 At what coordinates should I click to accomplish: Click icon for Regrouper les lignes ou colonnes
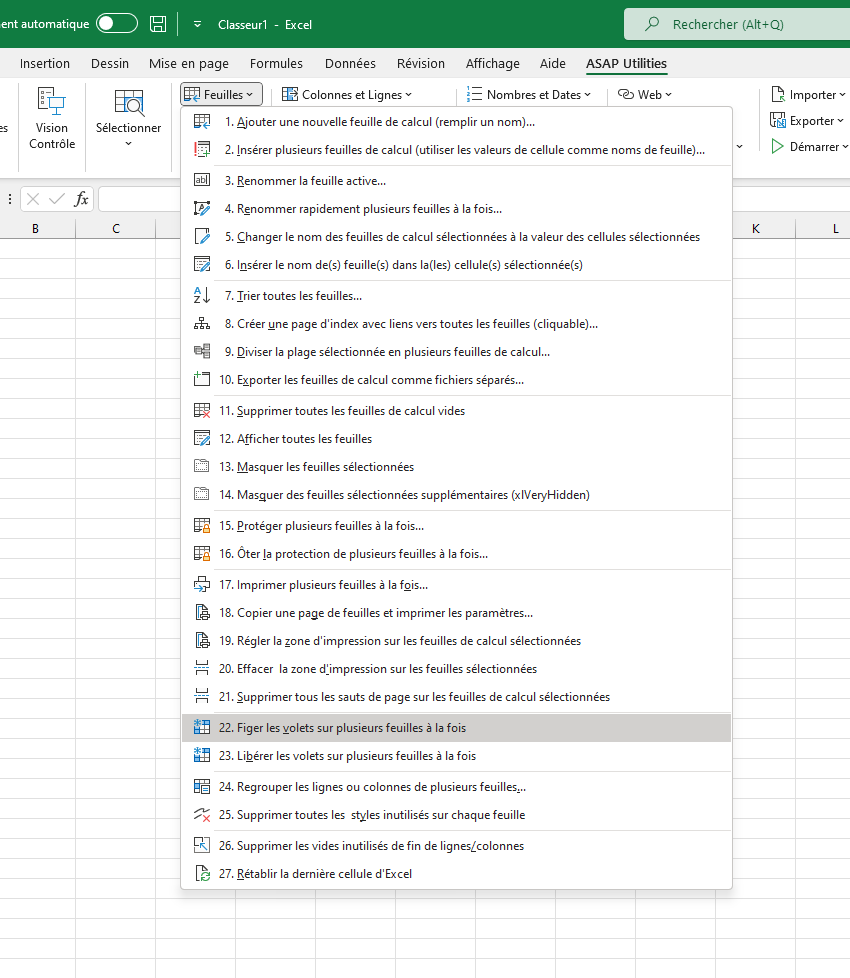click(x=202, y=787)
